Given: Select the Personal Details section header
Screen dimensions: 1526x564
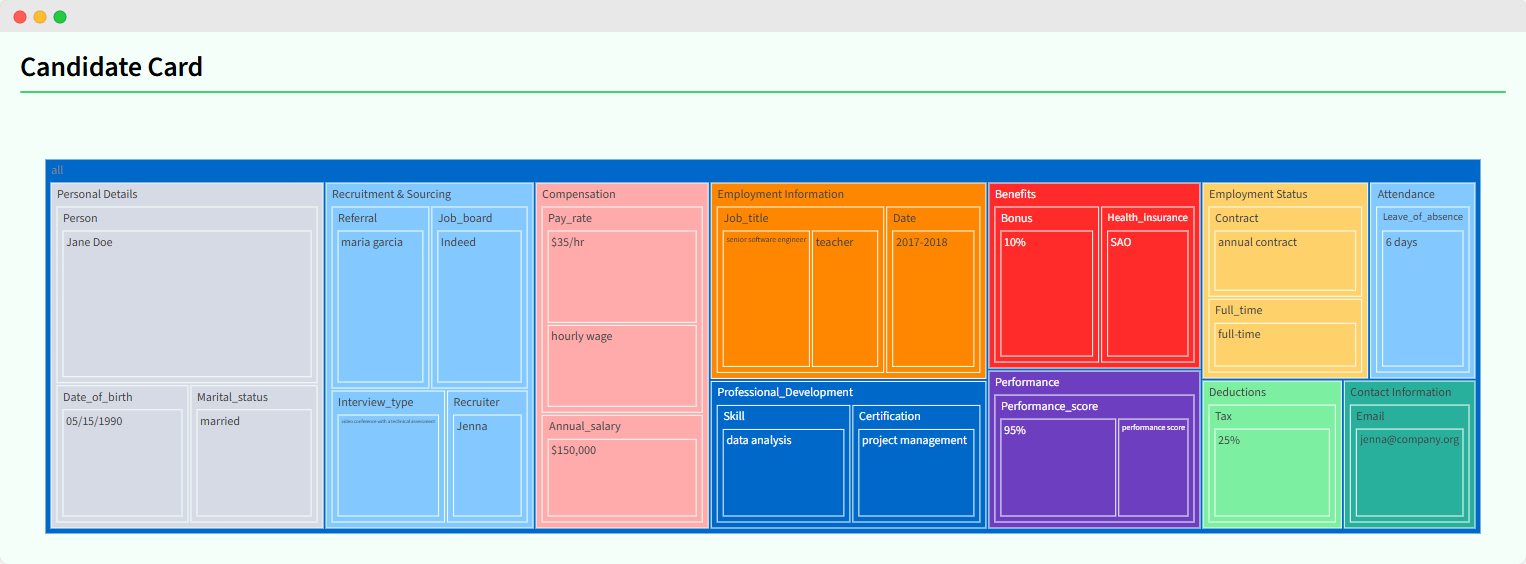Looking at the screenshot, I should [x=97, y=194].
